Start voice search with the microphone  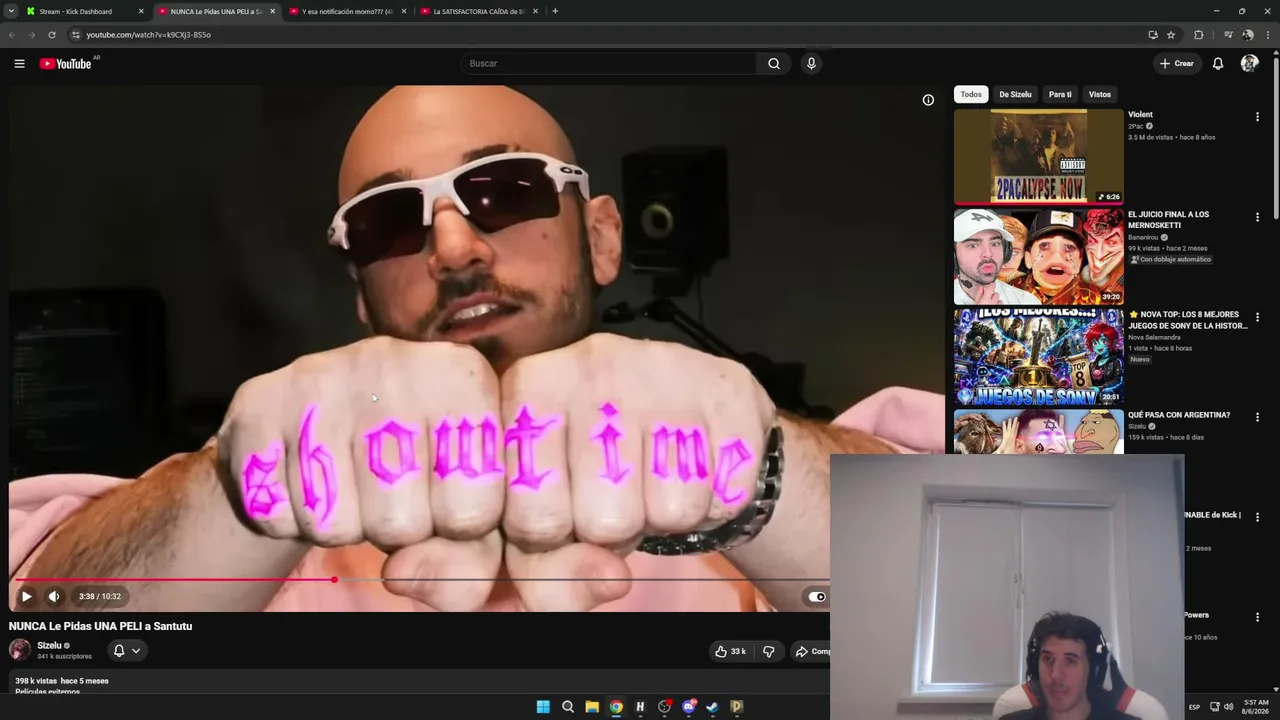(x=811, y=63)
